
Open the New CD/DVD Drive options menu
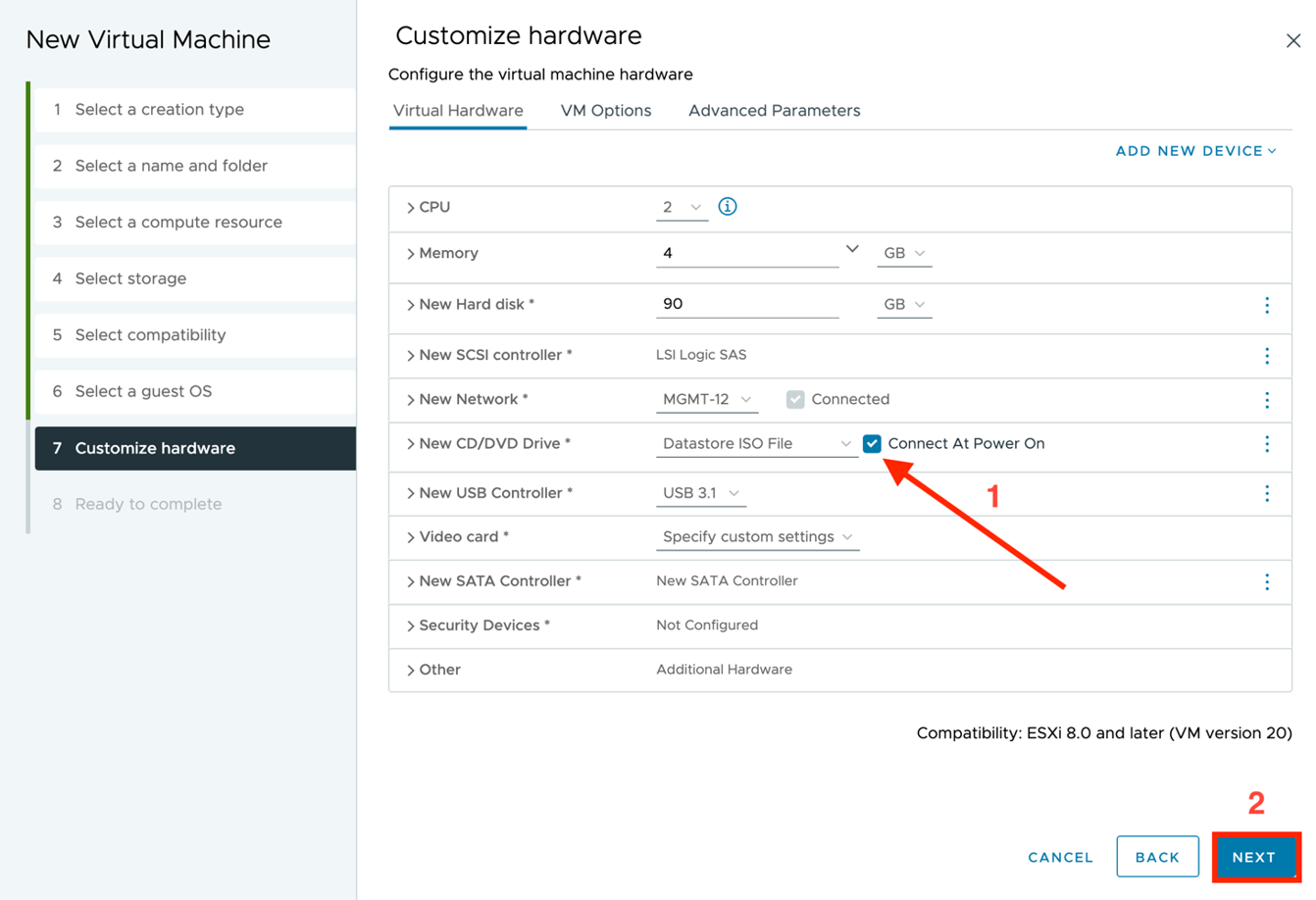[x=1266, y=444]
